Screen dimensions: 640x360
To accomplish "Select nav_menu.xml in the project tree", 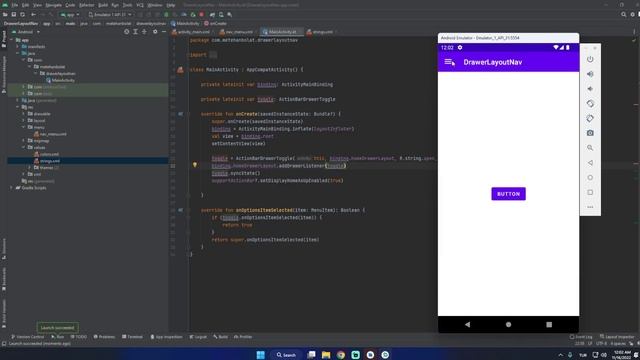I will pos(50,134).
